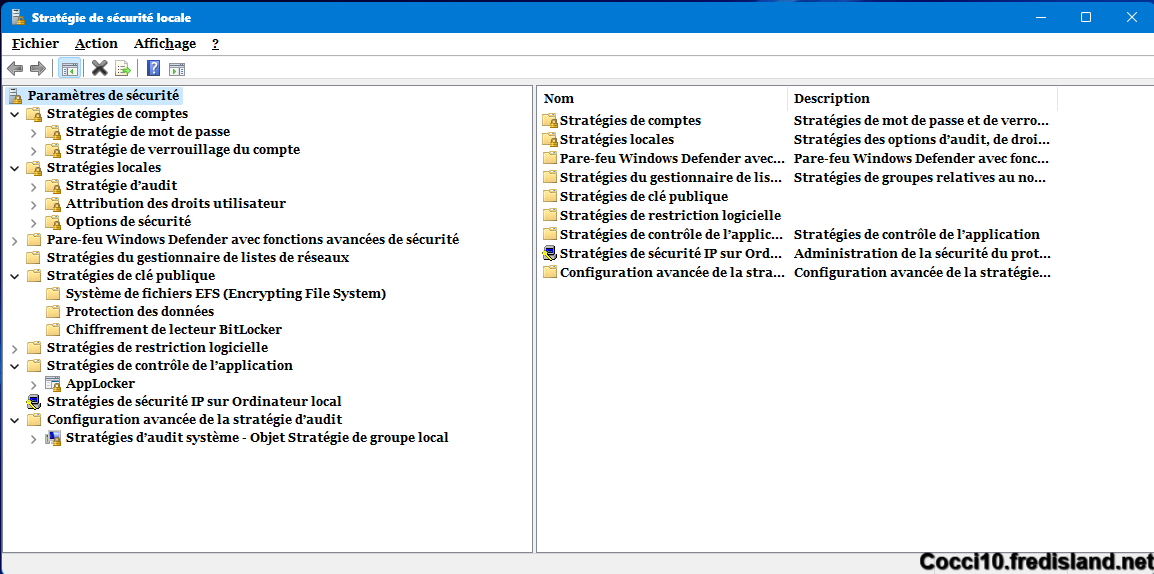Click the Stratégie de verrouillage du compte icon
1154x574 pixels.
tap(53, 149)
